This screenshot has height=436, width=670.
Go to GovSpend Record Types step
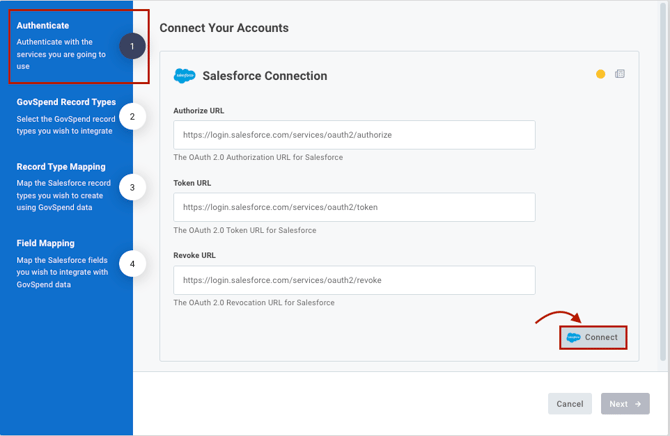pos(66,102)
